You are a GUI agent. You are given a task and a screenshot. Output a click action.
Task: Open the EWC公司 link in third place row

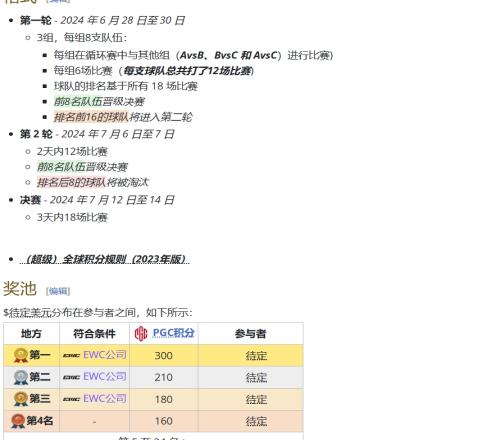(105, 398)
